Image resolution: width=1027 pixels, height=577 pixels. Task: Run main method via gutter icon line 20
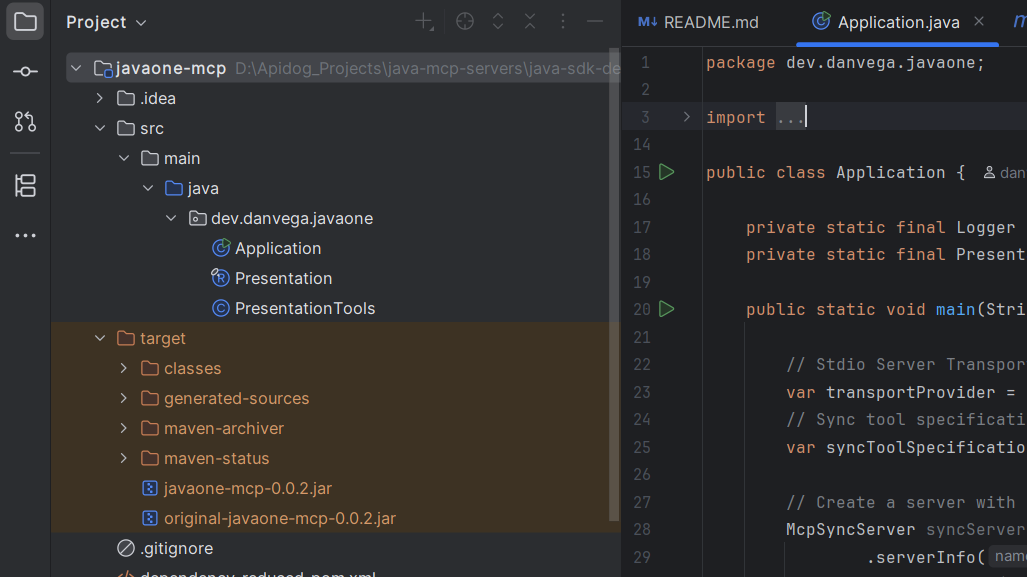pyautogui.click(x=667, y=309)
